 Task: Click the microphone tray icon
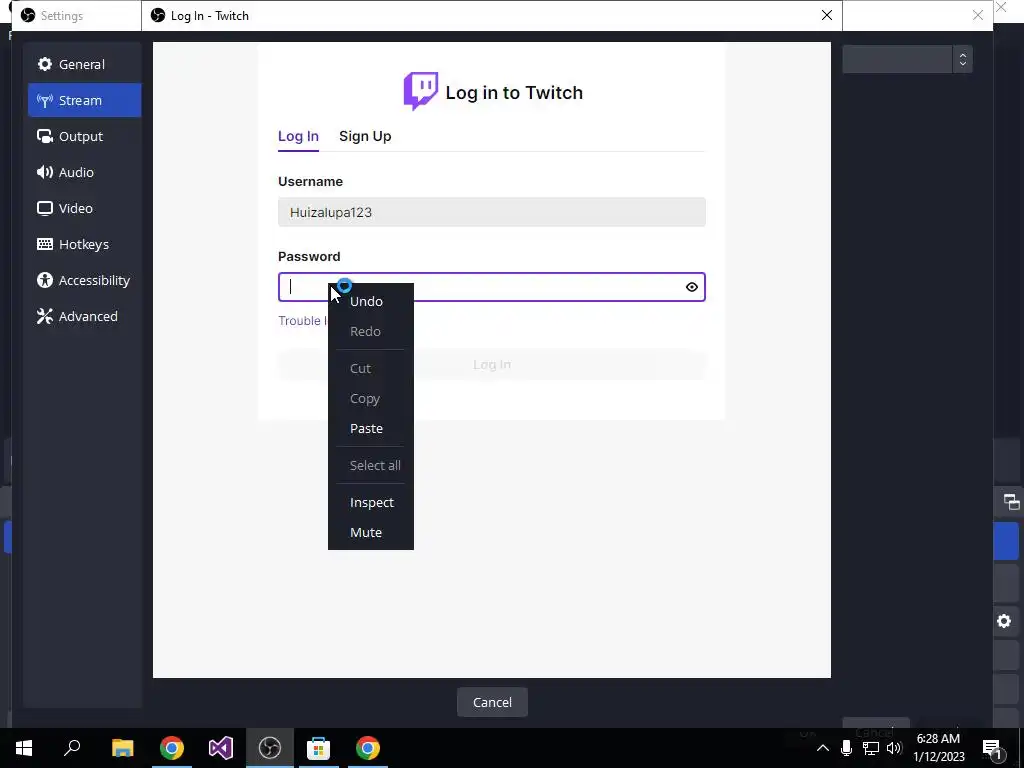(x=846, y=748)
